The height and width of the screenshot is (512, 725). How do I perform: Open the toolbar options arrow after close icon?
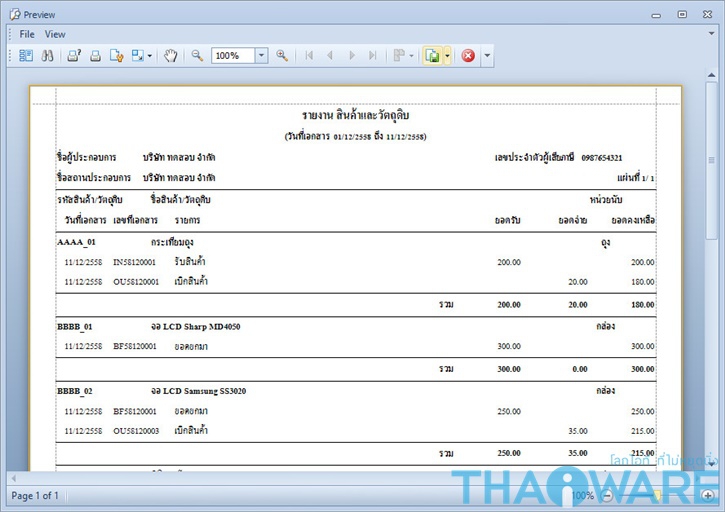pyautogui.click(x=487, y=56)
